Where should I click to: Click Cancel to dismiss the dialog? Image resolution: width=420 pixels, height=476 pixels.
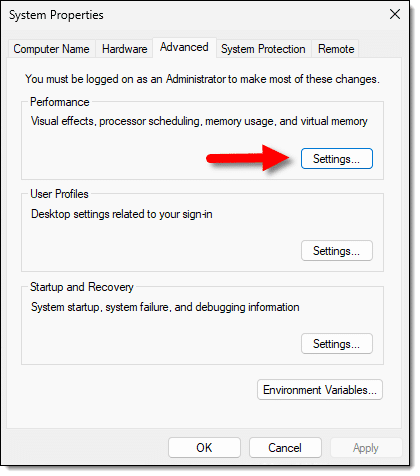tap(285, 448)
